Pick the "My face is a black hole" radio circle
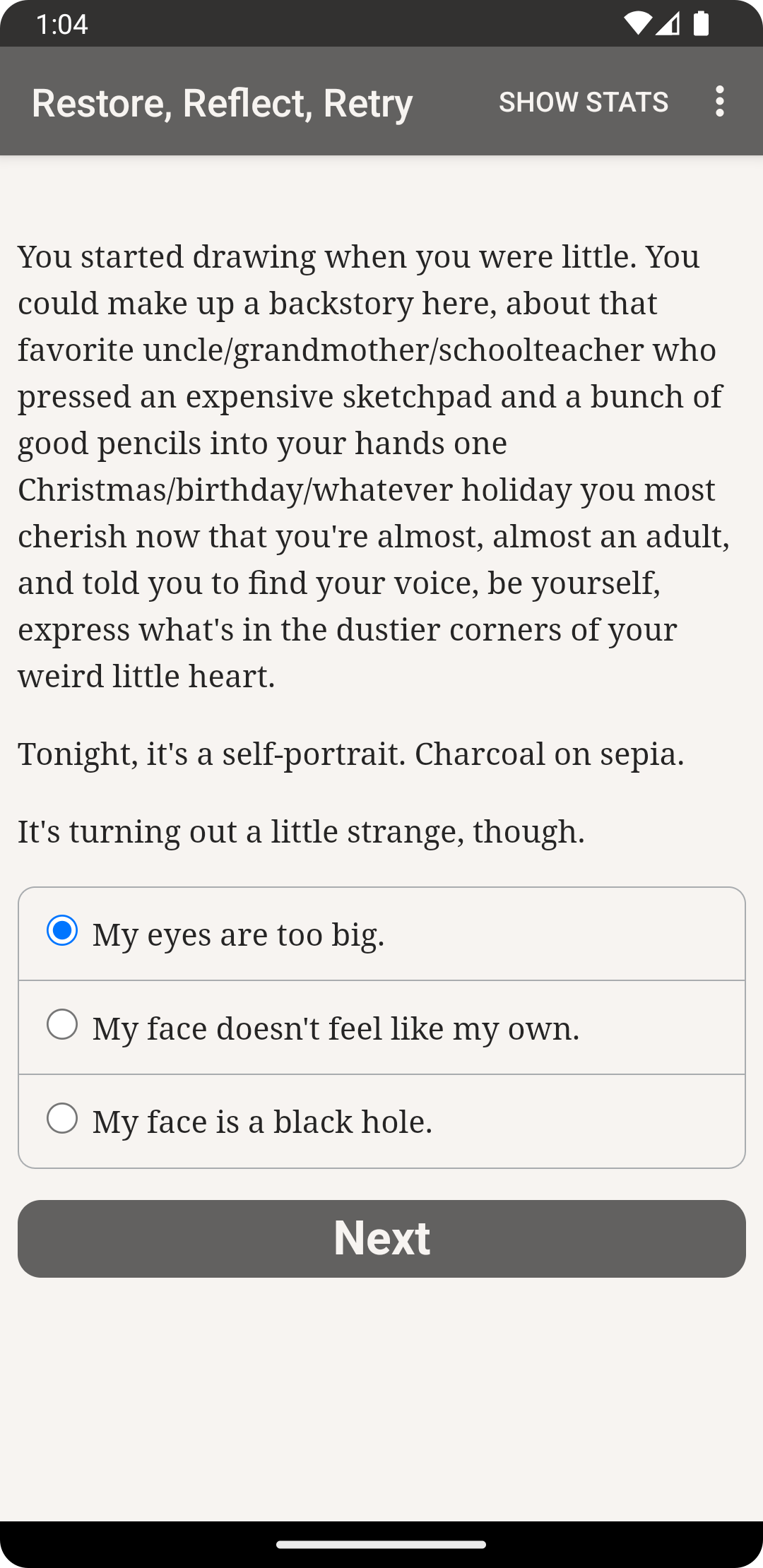Screen dimensions: 763x1568 (x=62, y=1118)
